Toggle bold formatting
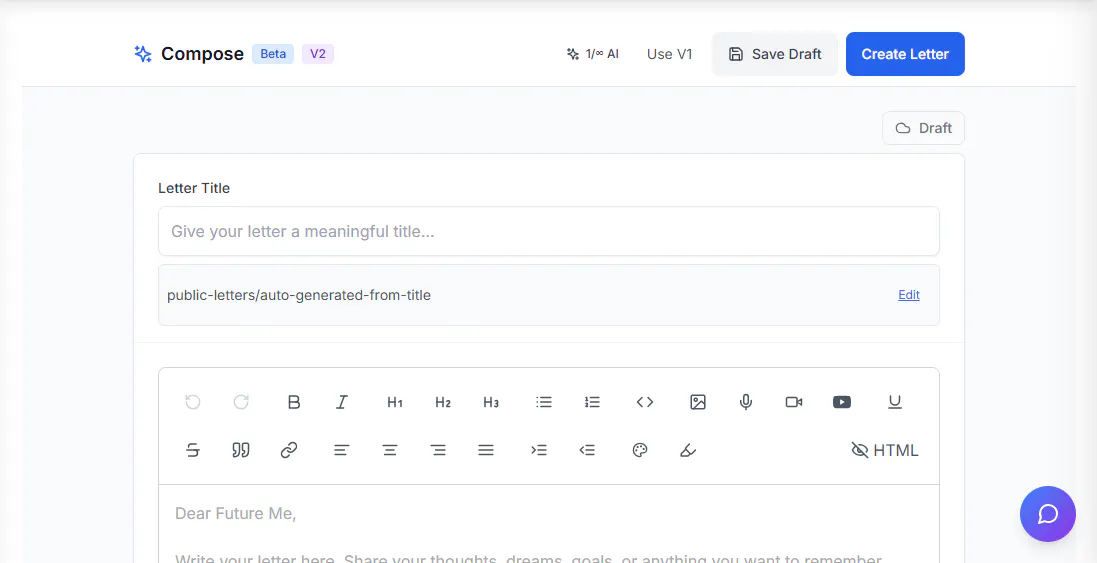Image resolution: width=1097 pixels, height=563 pixels. pos(294,402)
